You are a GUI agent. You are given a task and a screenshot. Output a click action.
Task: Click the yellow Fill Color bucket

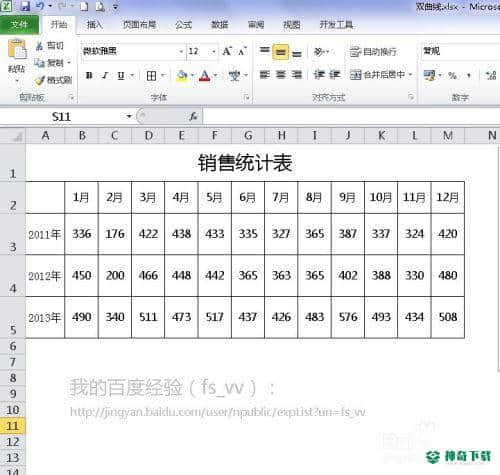tap(182, 76)
